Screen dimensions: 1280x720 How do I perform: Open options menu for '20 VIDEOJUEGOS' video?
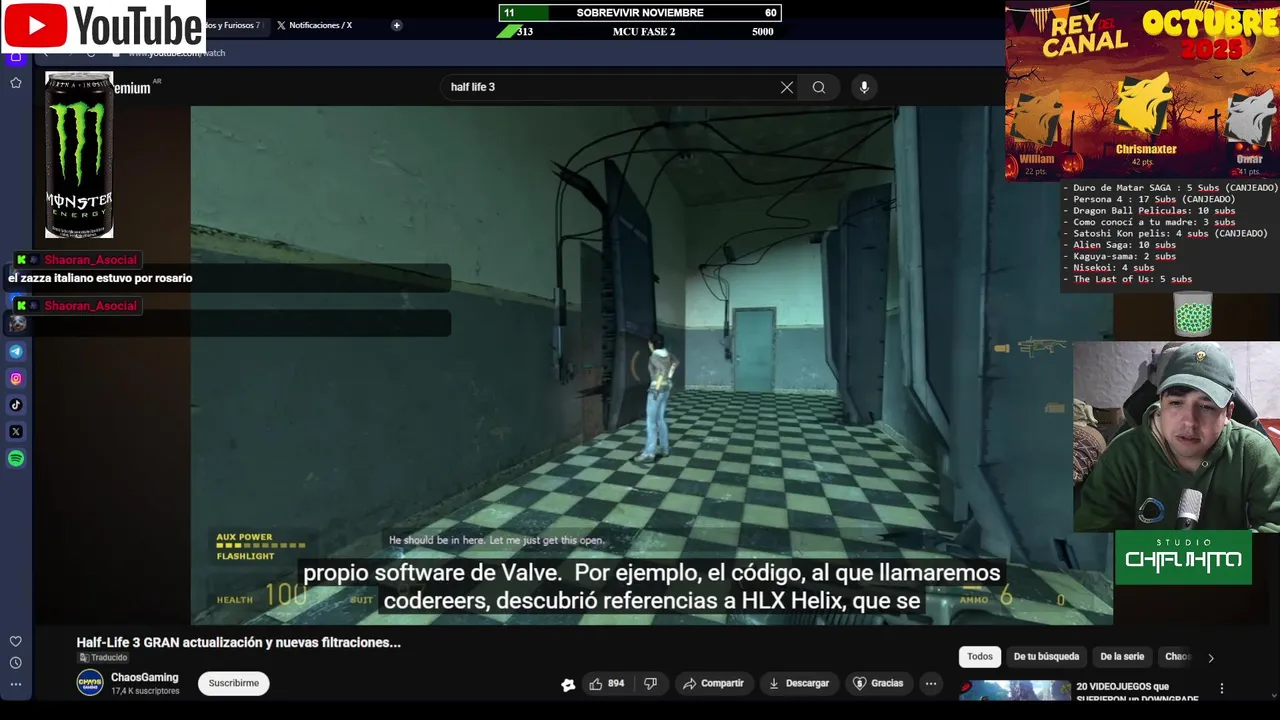(1221, 689)
